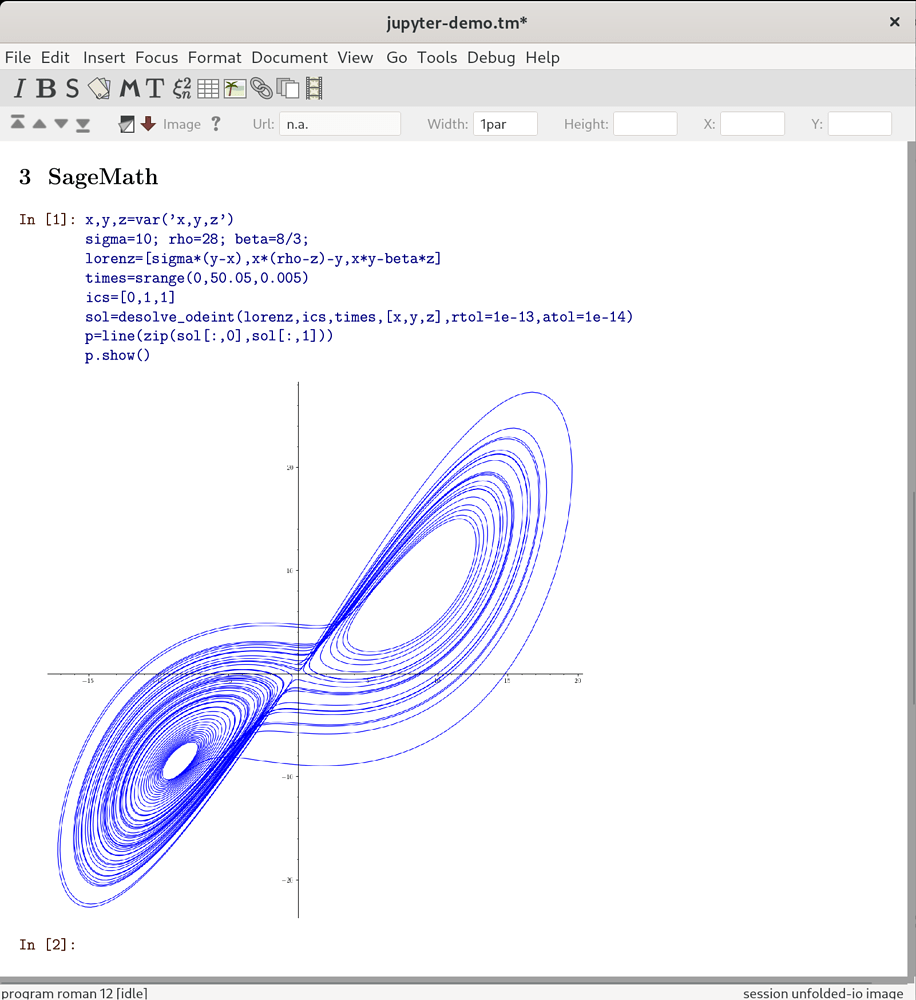Click the Height input field

pyautogui.click(x=646, y=124)
